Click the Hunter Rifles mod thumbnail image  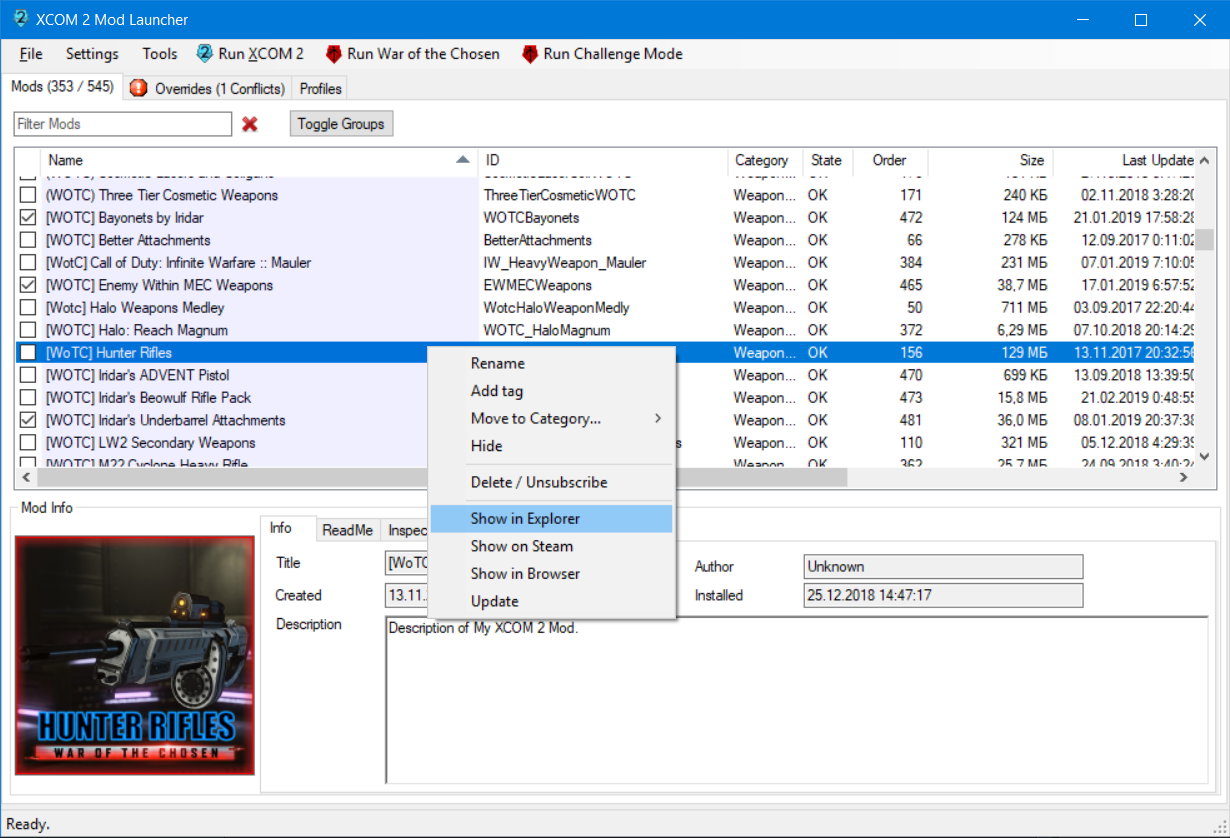135,655
